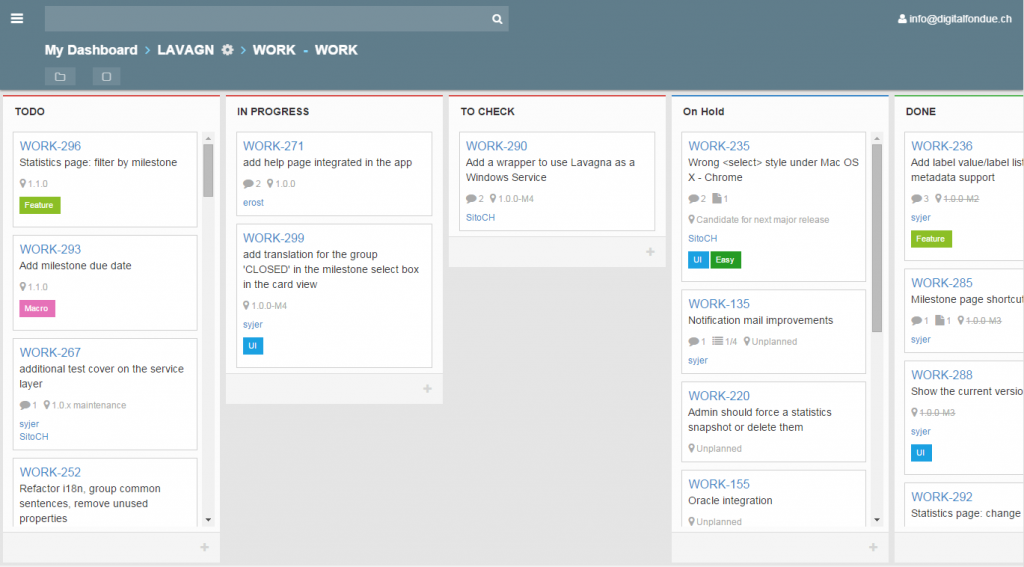The width and height of the screenshot is (1024, 567).
Task: Open card WORK-252
Action: pos(50,472)
